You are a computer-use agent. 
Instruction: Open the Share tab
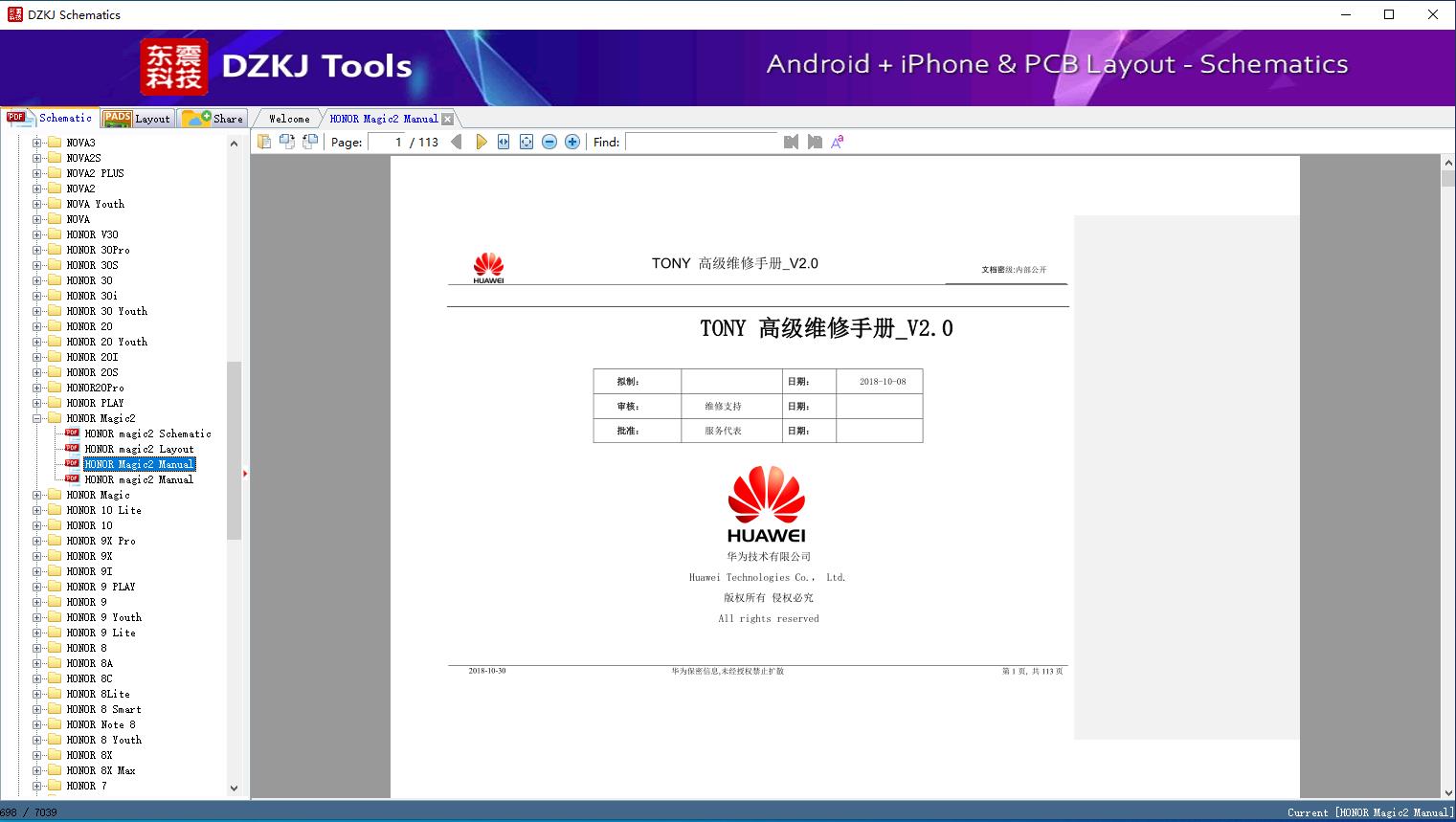[x=213, y=119]
